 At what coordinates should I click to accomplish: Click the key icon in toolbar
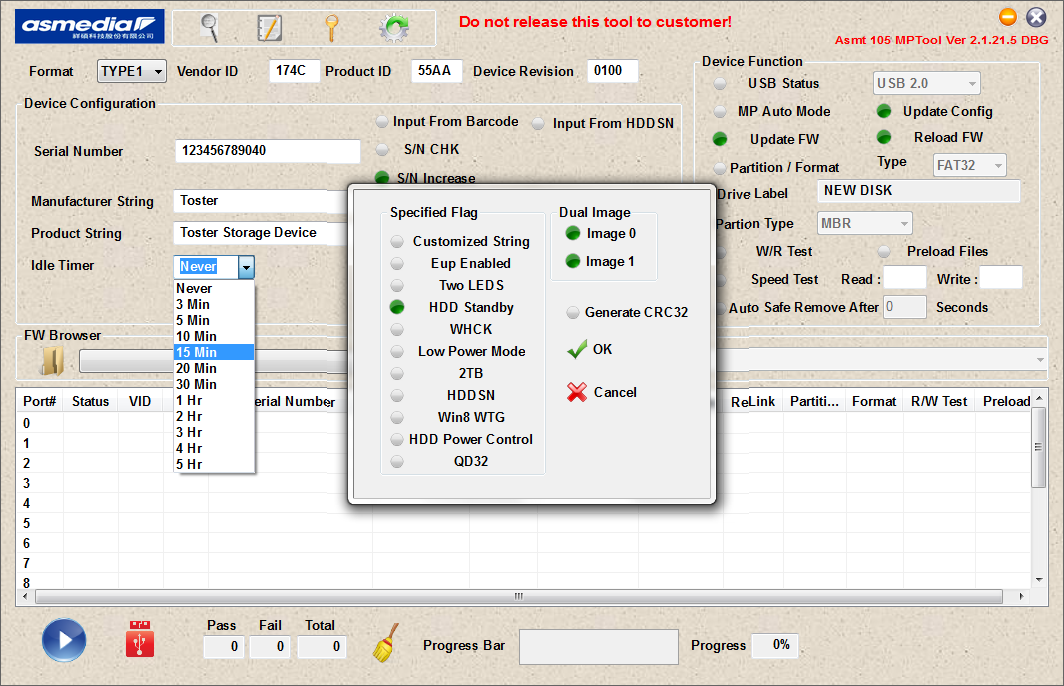pyautogui.click(x=331, y=28)
